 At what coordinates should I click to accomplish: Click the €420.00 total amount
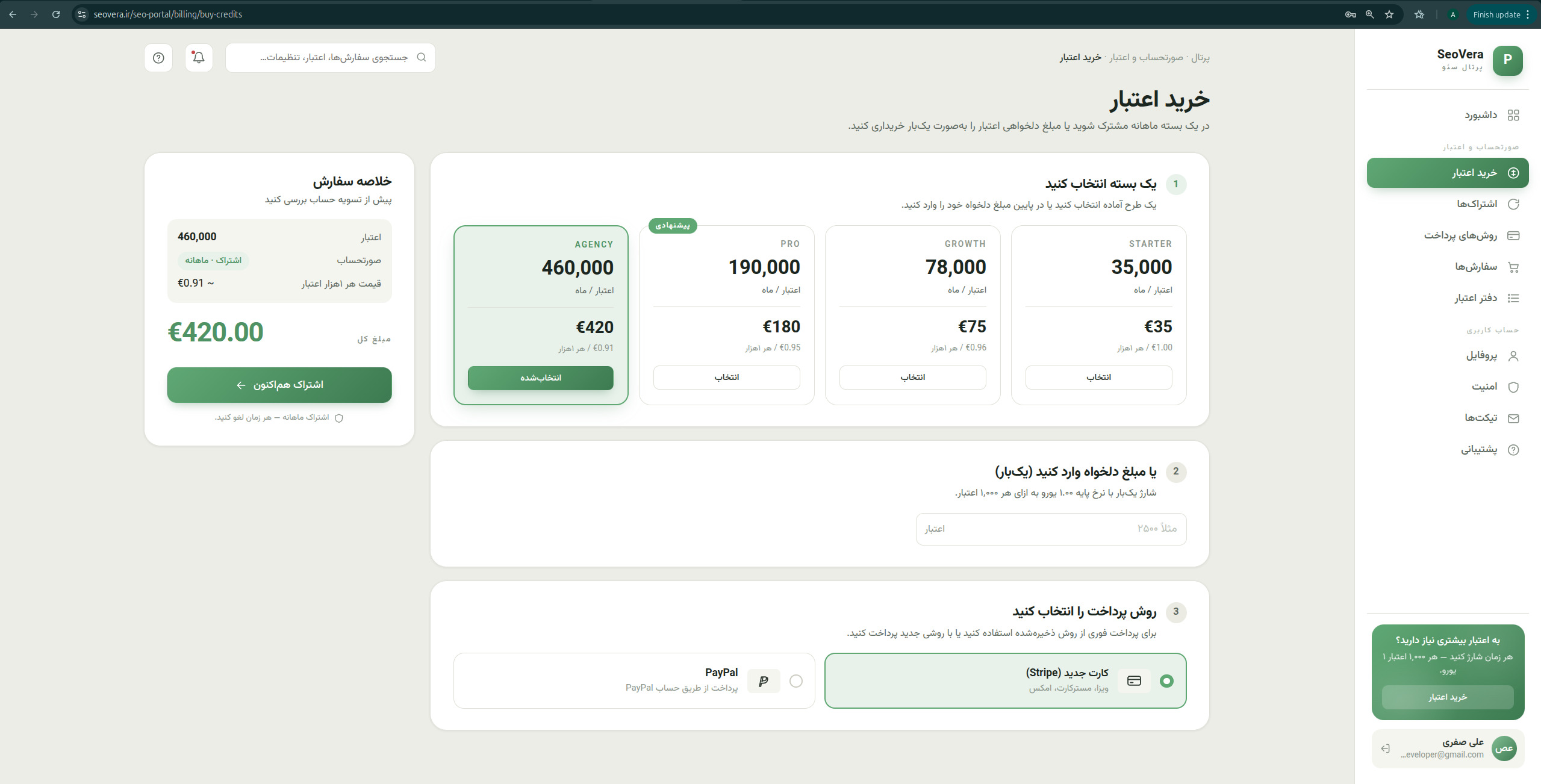click(216, 332)
